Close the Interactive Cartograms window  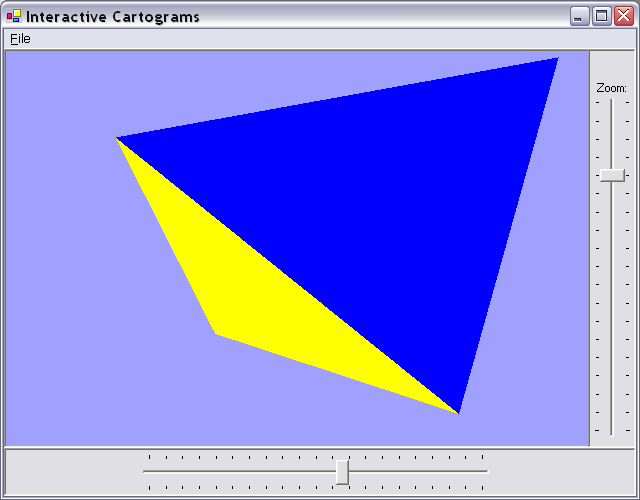(623, 16)
